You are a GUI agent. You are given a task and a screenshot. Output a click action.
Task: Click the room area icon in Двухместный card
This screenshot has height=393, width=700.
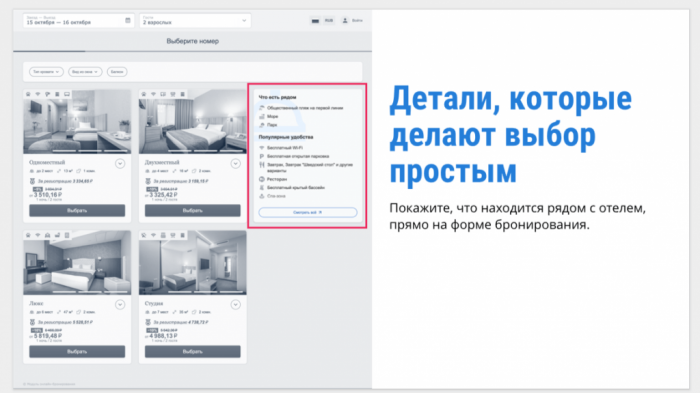[175, 171]
